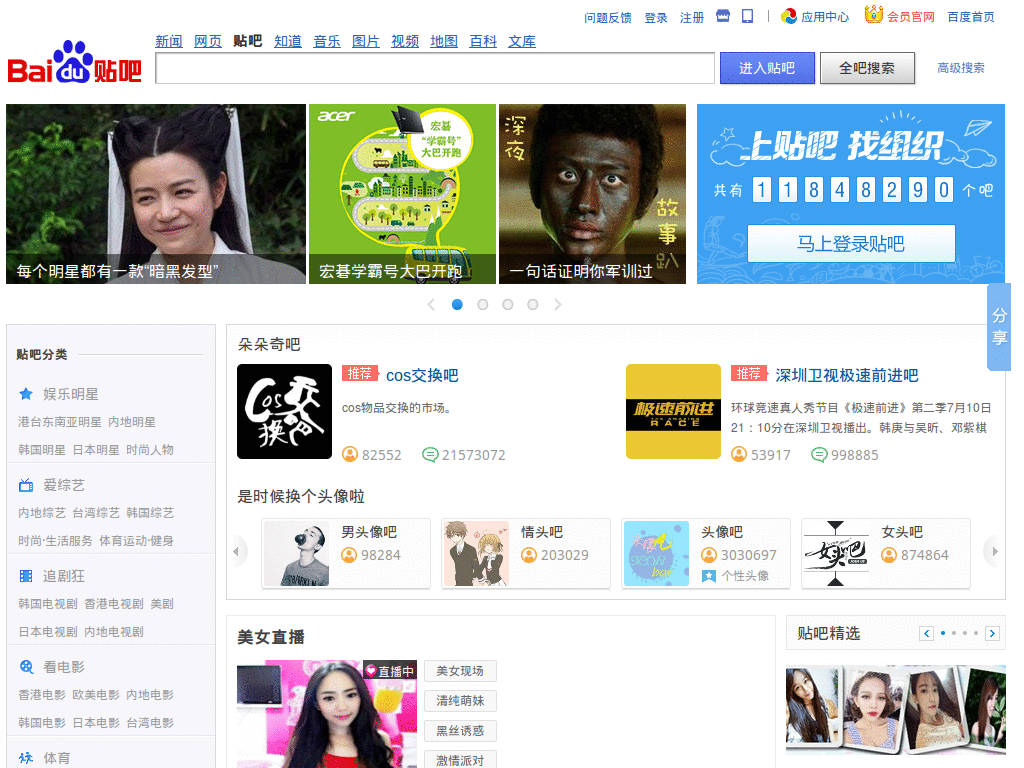This screenshot has width=1024, height=768.
Task: Click the TV icon beside 爱综艺
Action: (x=25, y=485)
